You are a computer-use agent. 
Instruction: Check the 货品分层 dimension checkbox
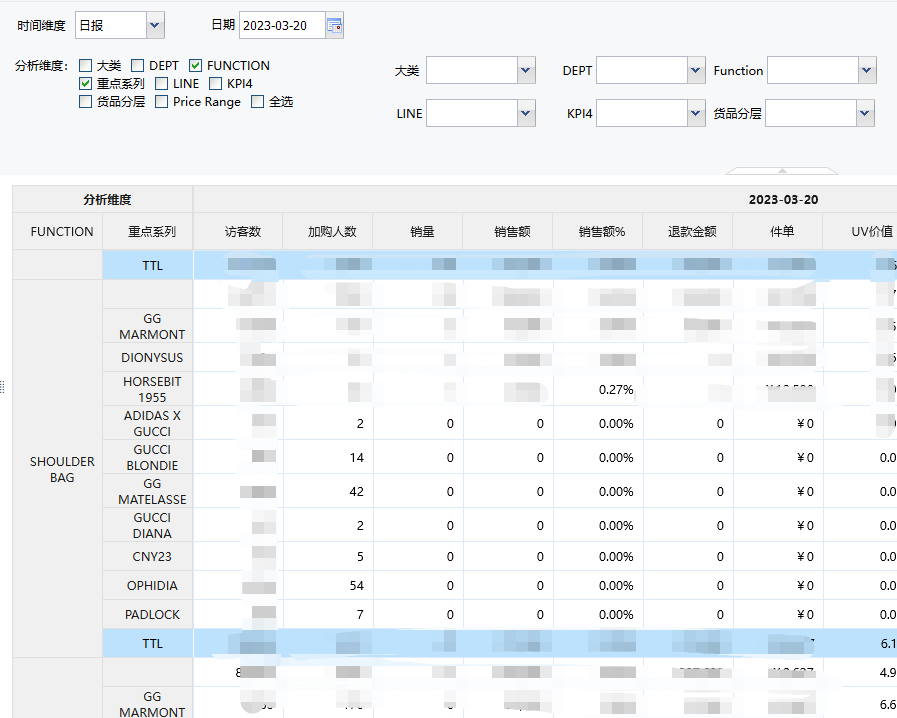pyautogui.click(x=85, y=102)
